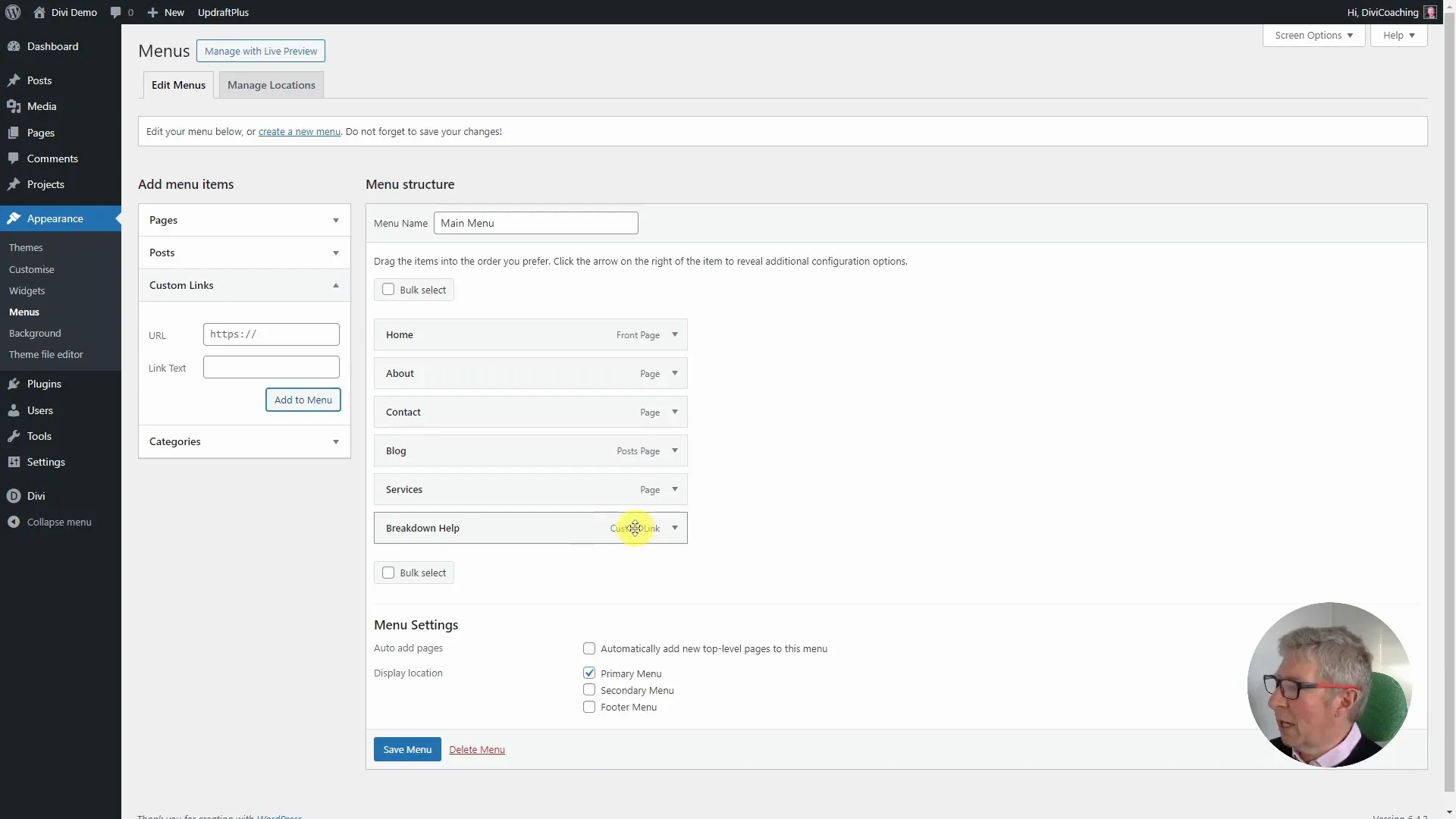Viewport: 1456px width, 819px height.
Task: Enable Secondary Menu checkbox
Action: click(x=588, y=689)
